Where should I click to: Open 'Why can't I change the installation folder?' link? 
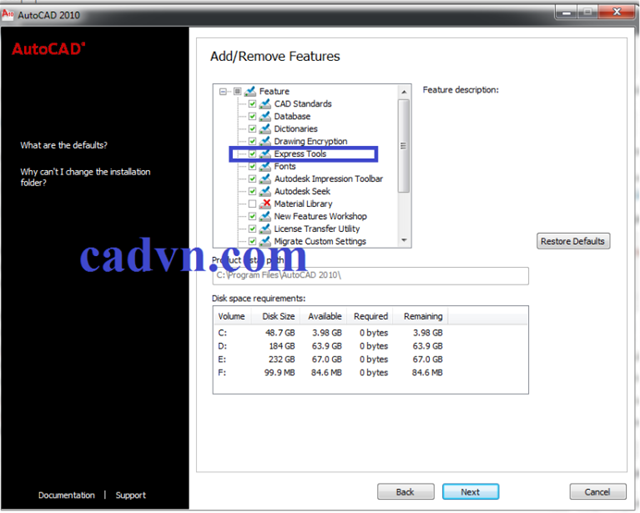(x=85, y=177)
